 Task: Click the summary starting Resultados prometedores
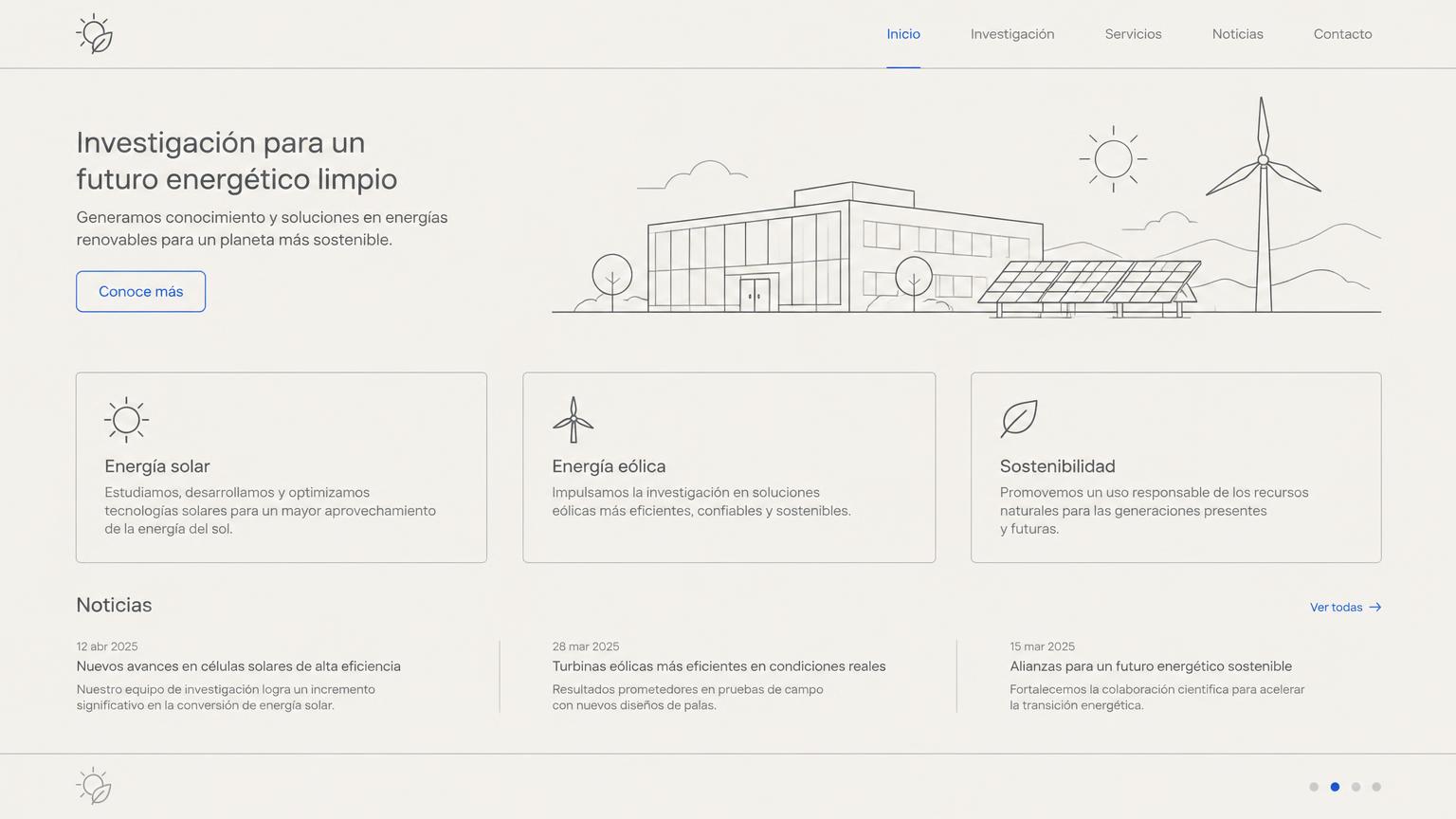tap(688, 698)
